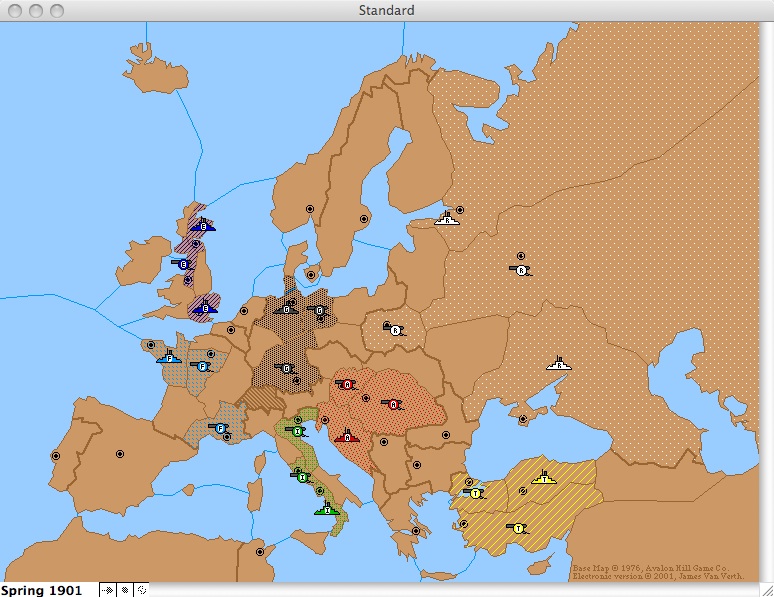Click the Sweden supply center dot
774x597 pixels.
[364, 219]
